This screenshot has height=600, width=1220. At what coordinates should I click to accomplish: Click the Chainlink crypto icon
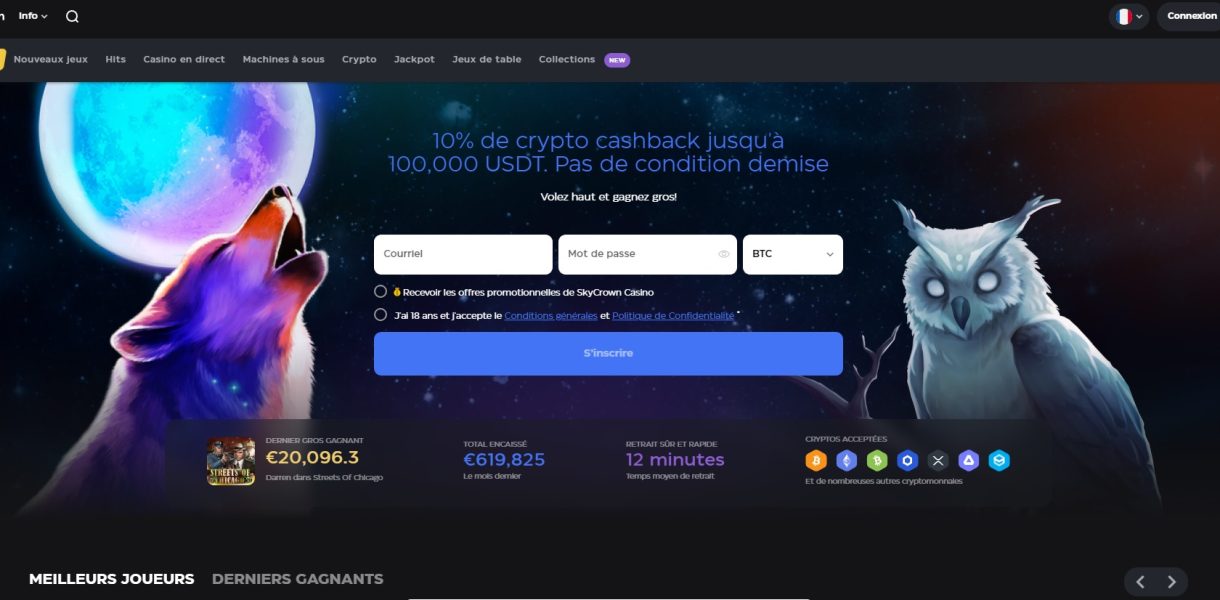[x=908, y=460]
